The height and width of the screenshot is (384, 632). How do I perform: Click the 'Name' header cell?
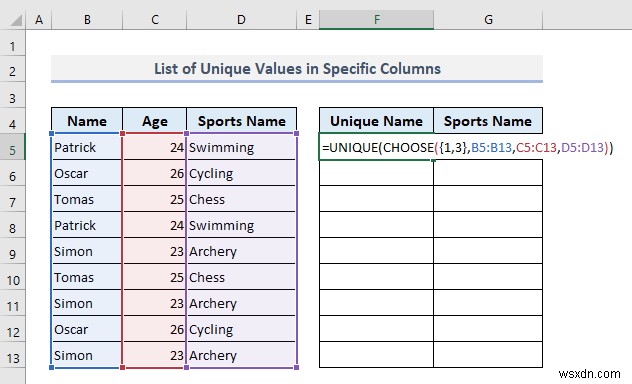pos(87,120)
